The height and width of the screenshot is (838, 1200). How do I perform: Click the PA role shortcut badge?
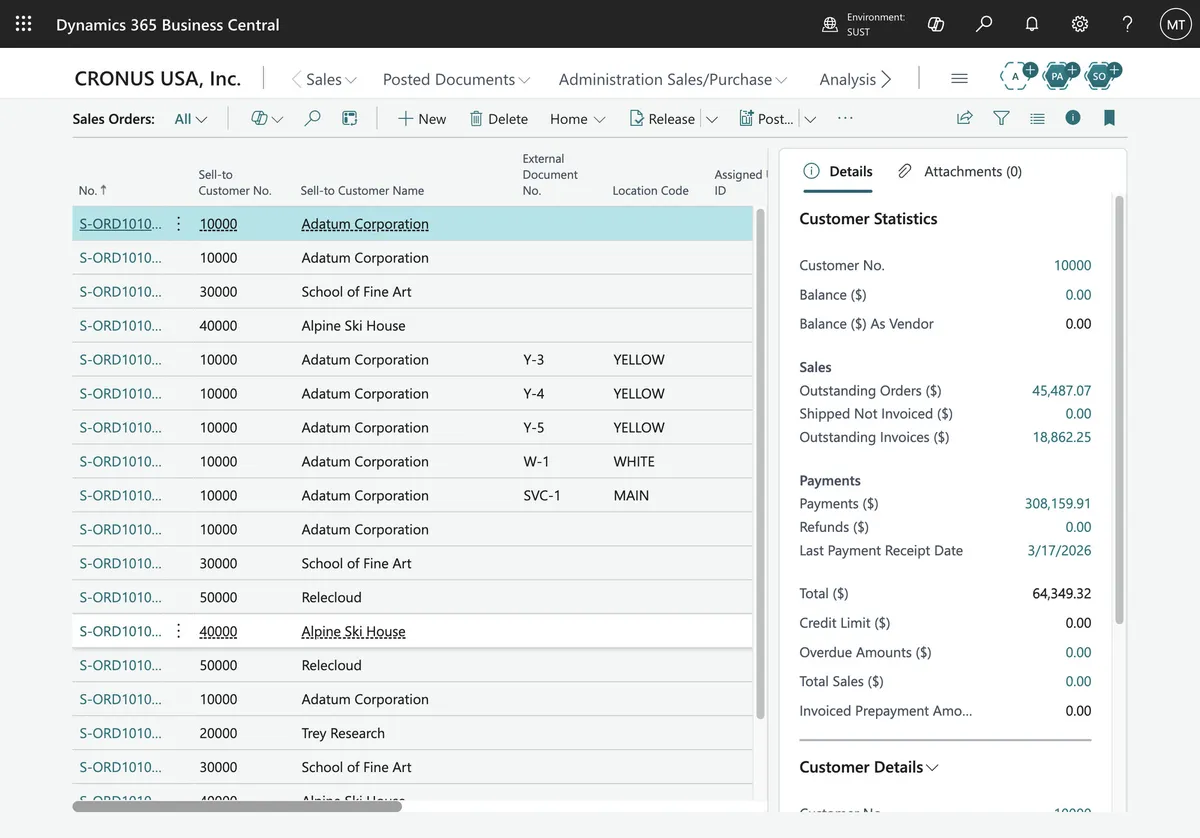coord(1059,76)
